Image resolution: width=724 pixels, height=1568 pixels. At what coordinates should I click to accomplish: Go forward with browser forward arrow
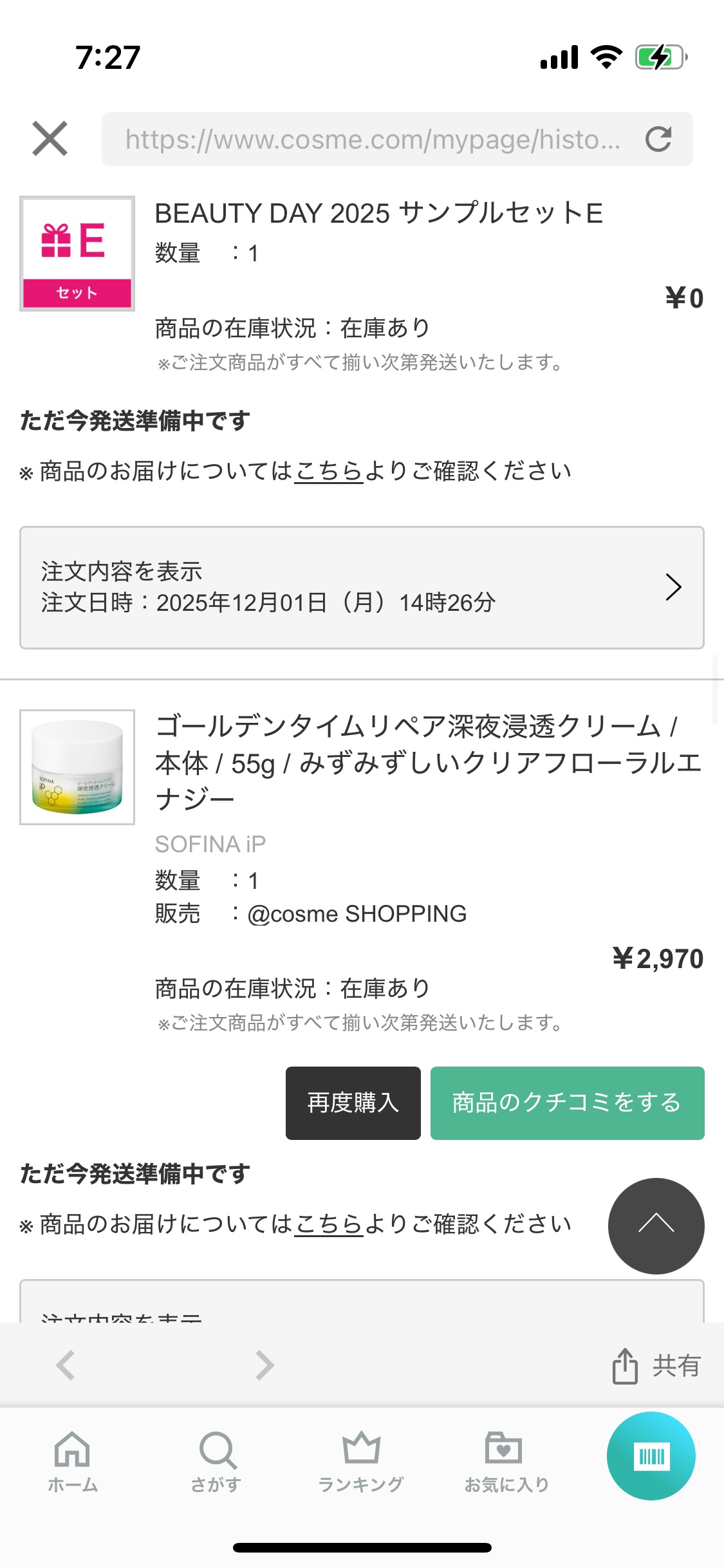[x=265, y=1365]
